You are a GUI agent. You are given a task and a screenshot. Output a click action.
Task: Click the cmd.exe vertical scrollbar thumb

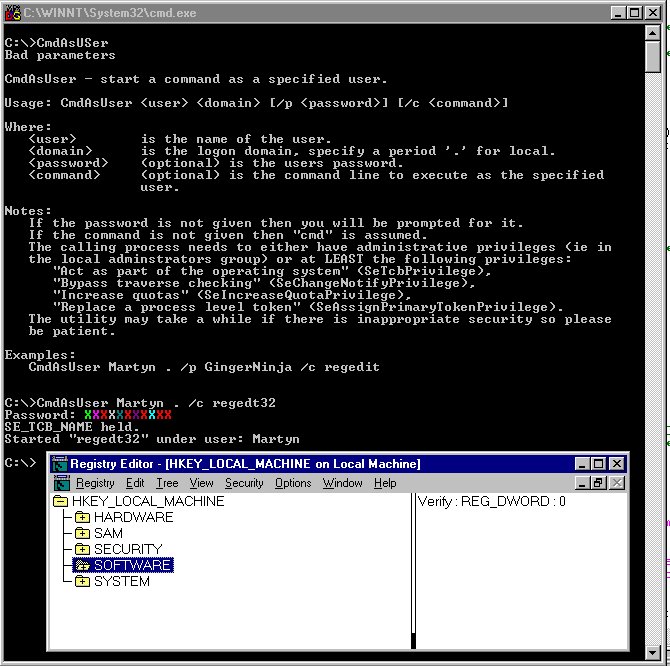(652, 57)
